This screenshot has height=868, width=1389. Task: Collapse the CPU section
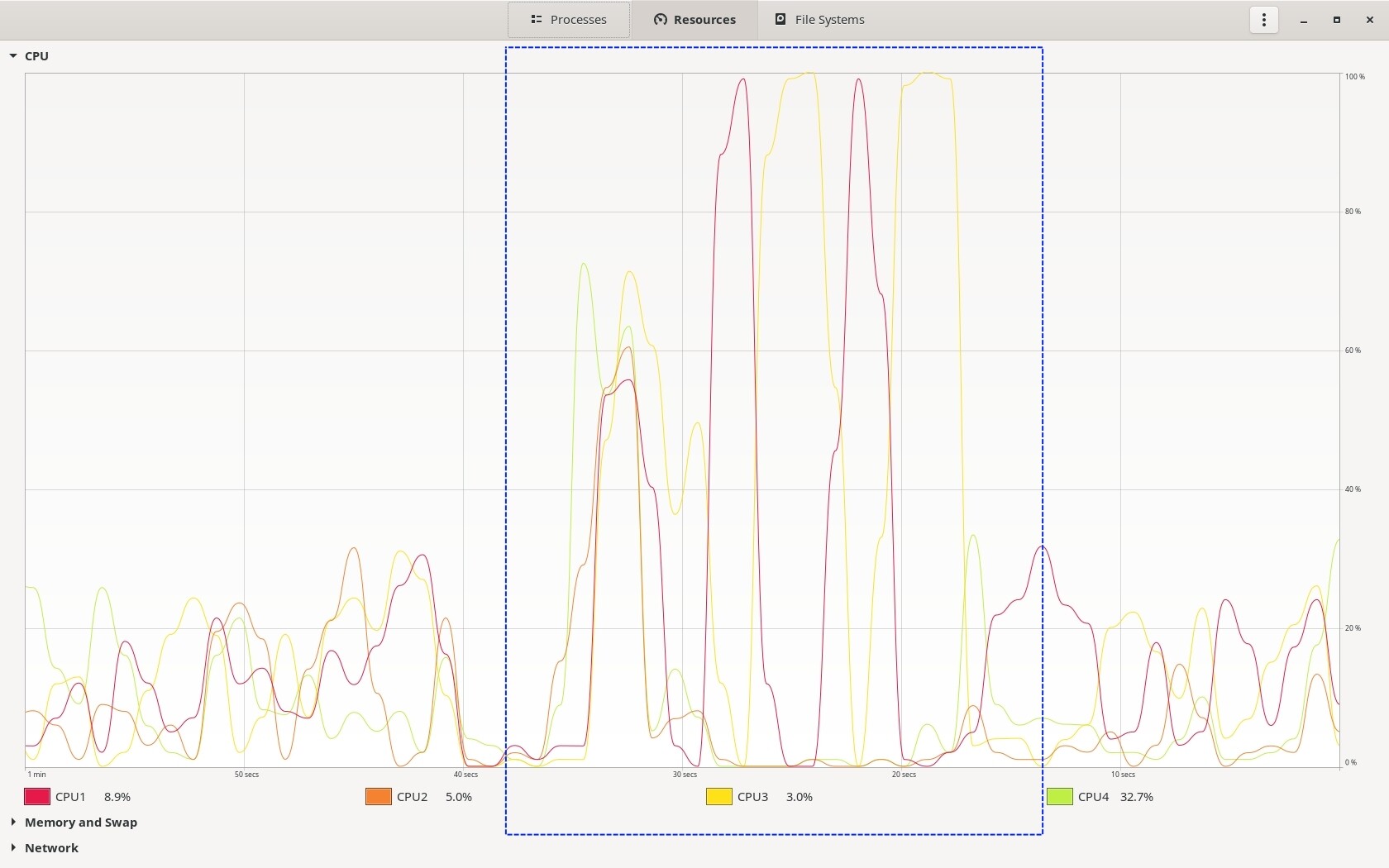coord(13,56)
